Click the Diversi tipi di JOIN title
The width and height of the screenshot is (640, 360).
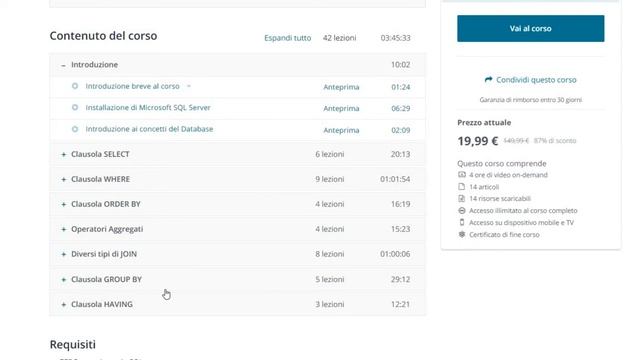pos(104,254)
